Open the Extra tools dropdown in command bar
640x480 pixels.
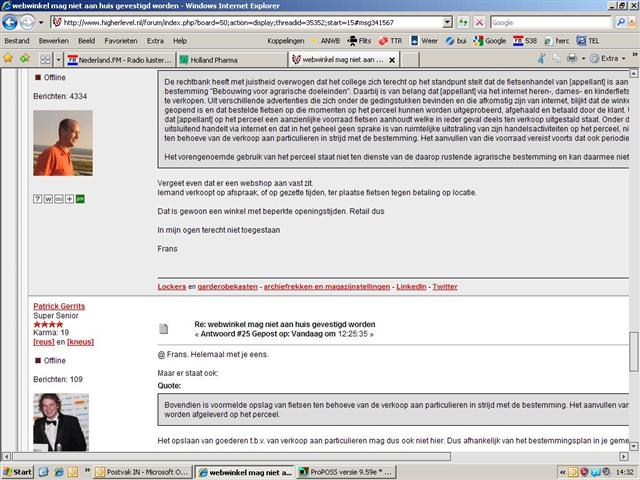coord(608,59)
